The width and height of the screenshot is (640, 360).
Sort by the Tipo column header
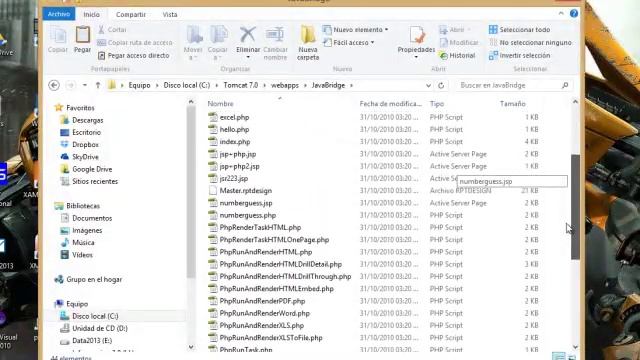click(x=437, y=104)
